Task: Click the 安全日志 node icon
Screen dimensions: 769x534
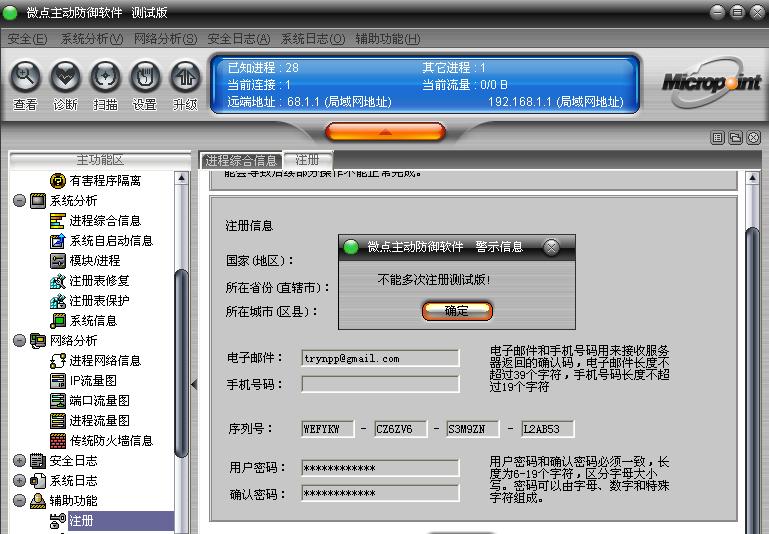Action: point(38,460)
